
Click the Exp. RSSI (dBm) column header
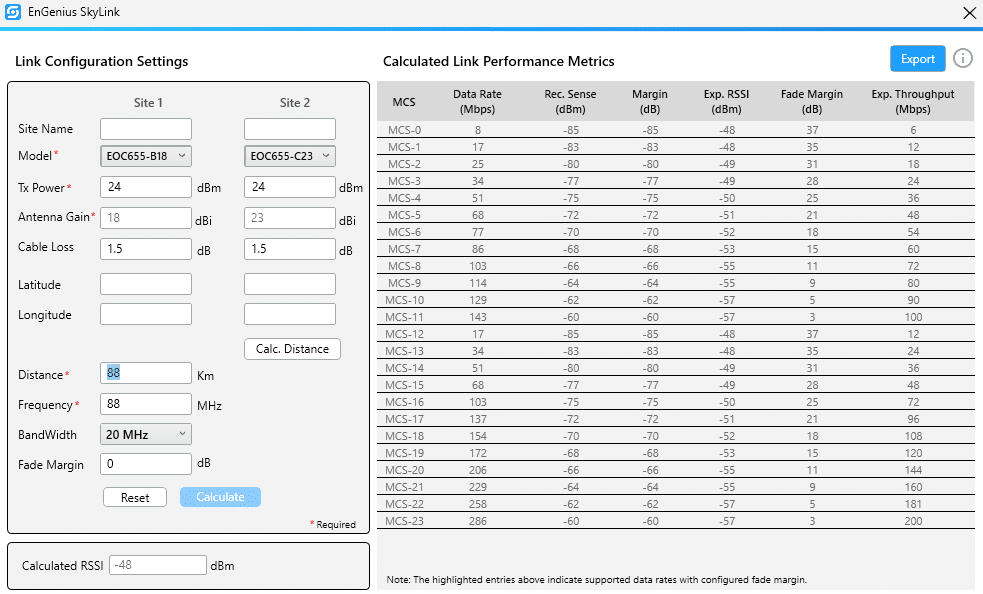pos(726,102)
